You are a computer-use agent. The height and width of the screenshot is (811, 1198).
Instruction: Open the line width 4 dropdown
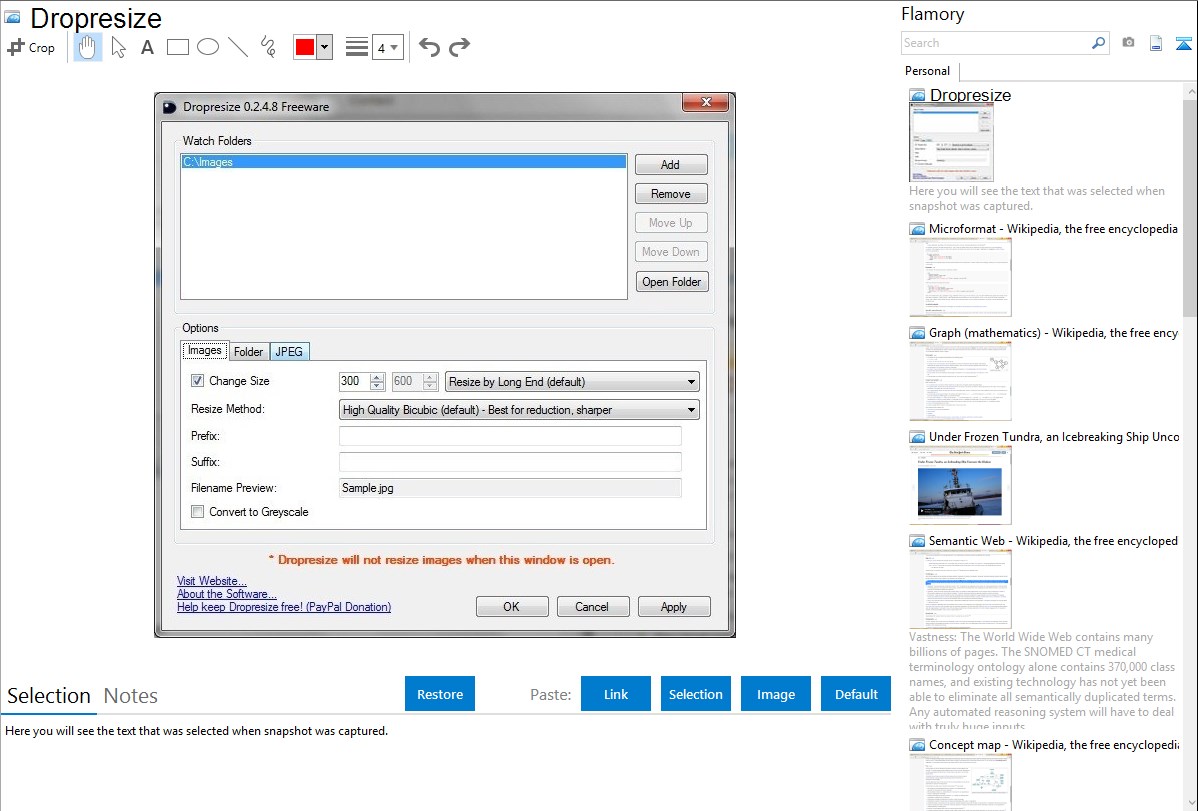pos(387,47)
